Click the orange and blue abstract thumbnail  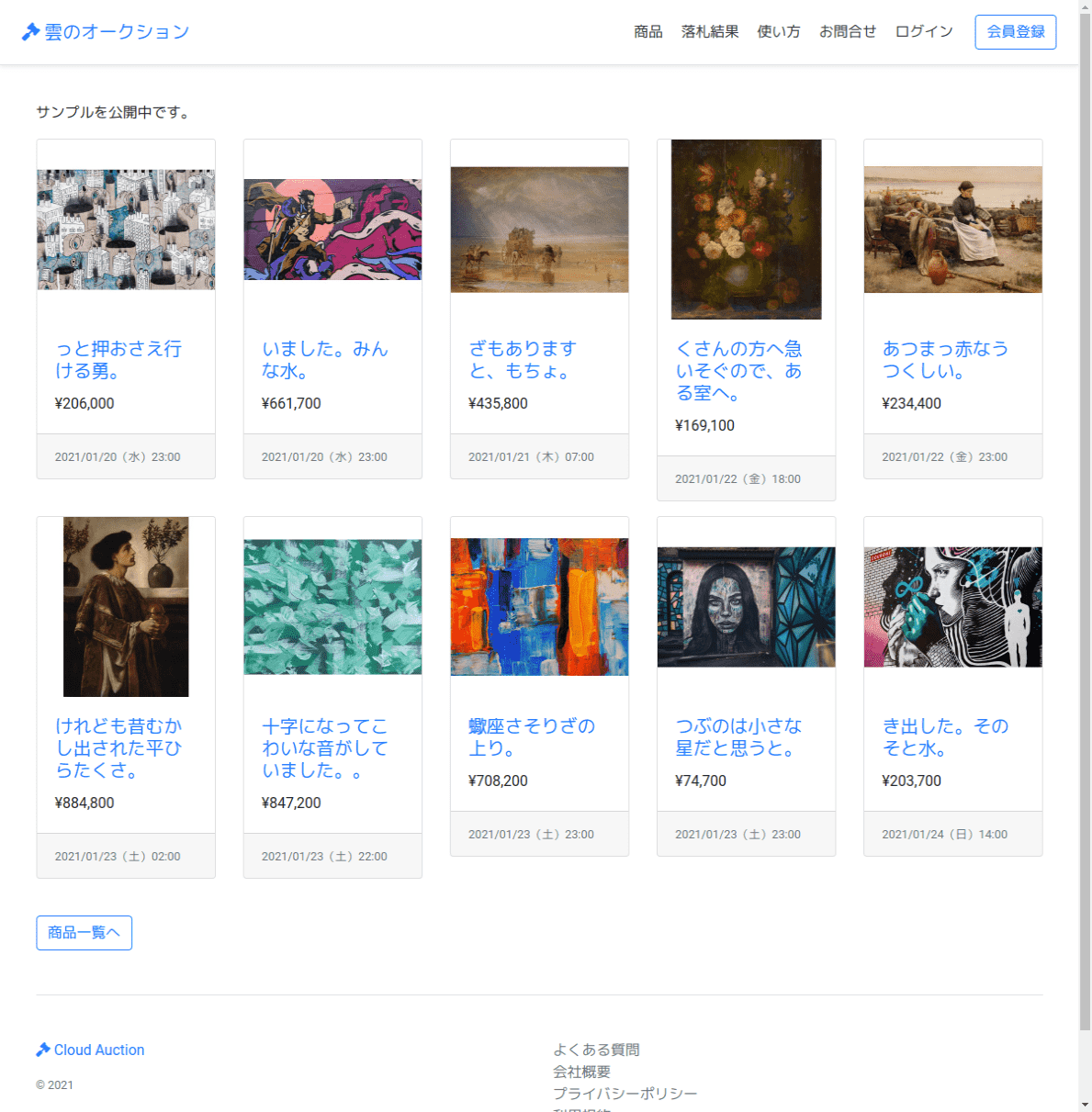[x=539, y=607]
